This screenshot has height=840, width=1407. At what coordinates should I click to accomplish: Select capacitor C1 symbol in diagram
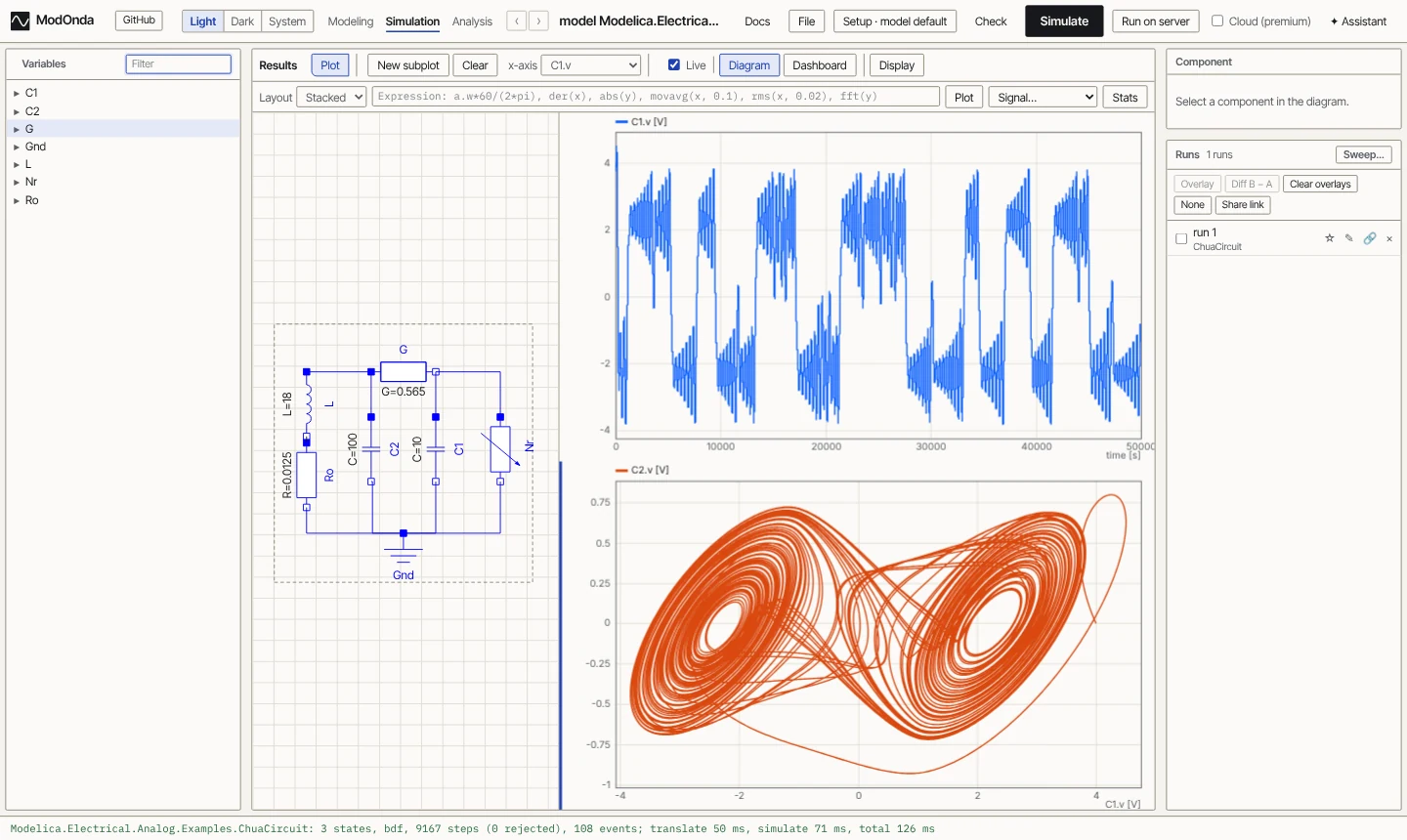(436, 449)
